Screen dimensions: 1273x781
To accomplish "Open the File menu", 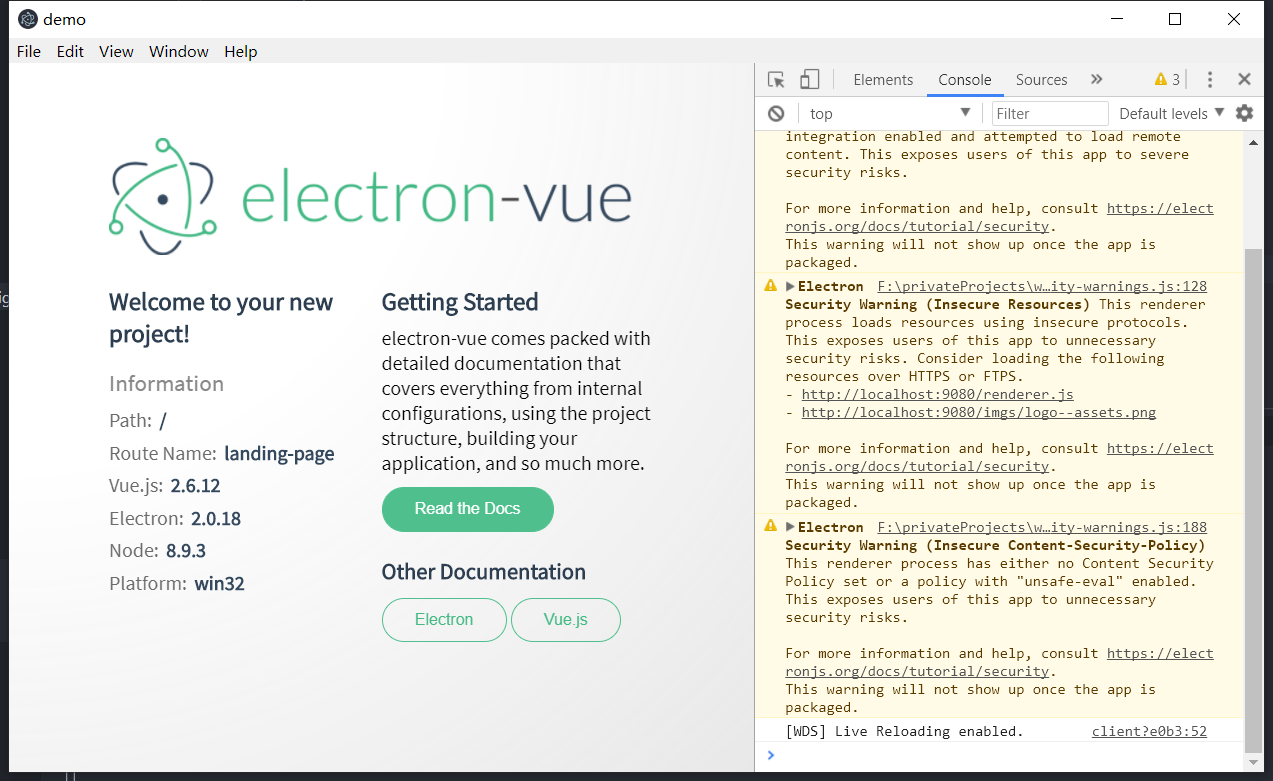I will pyautogui.click(x=29, y=51).
